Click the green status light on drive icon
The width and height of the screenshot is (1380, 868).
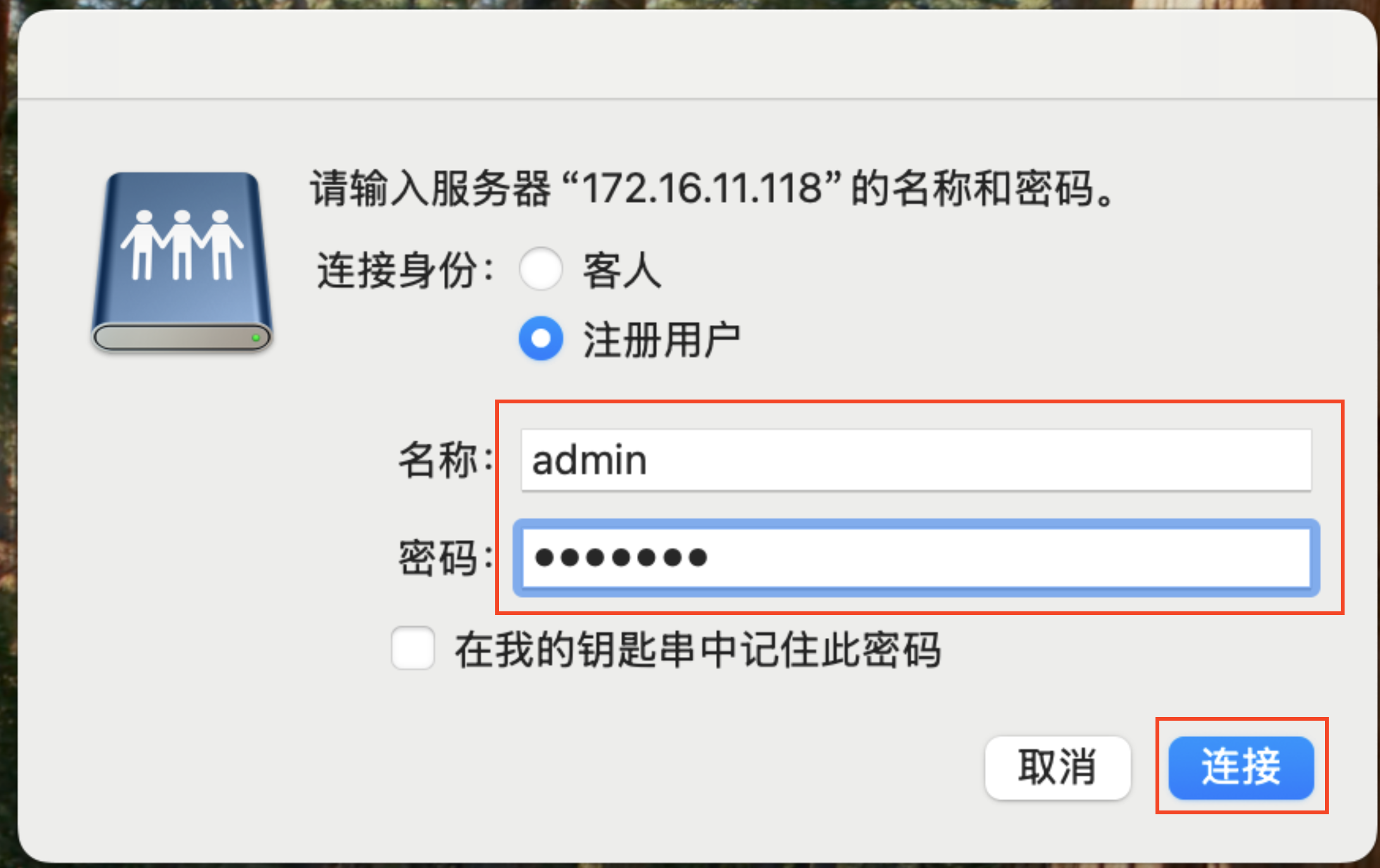click(x=256, y=338)
